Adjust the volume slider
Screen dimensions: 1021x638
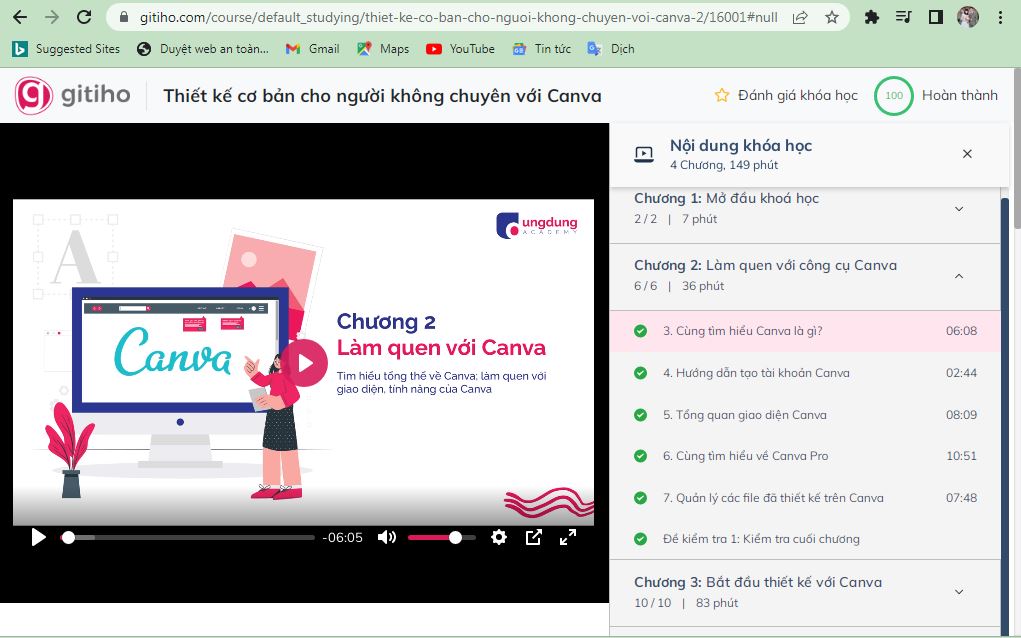point(442,537)
